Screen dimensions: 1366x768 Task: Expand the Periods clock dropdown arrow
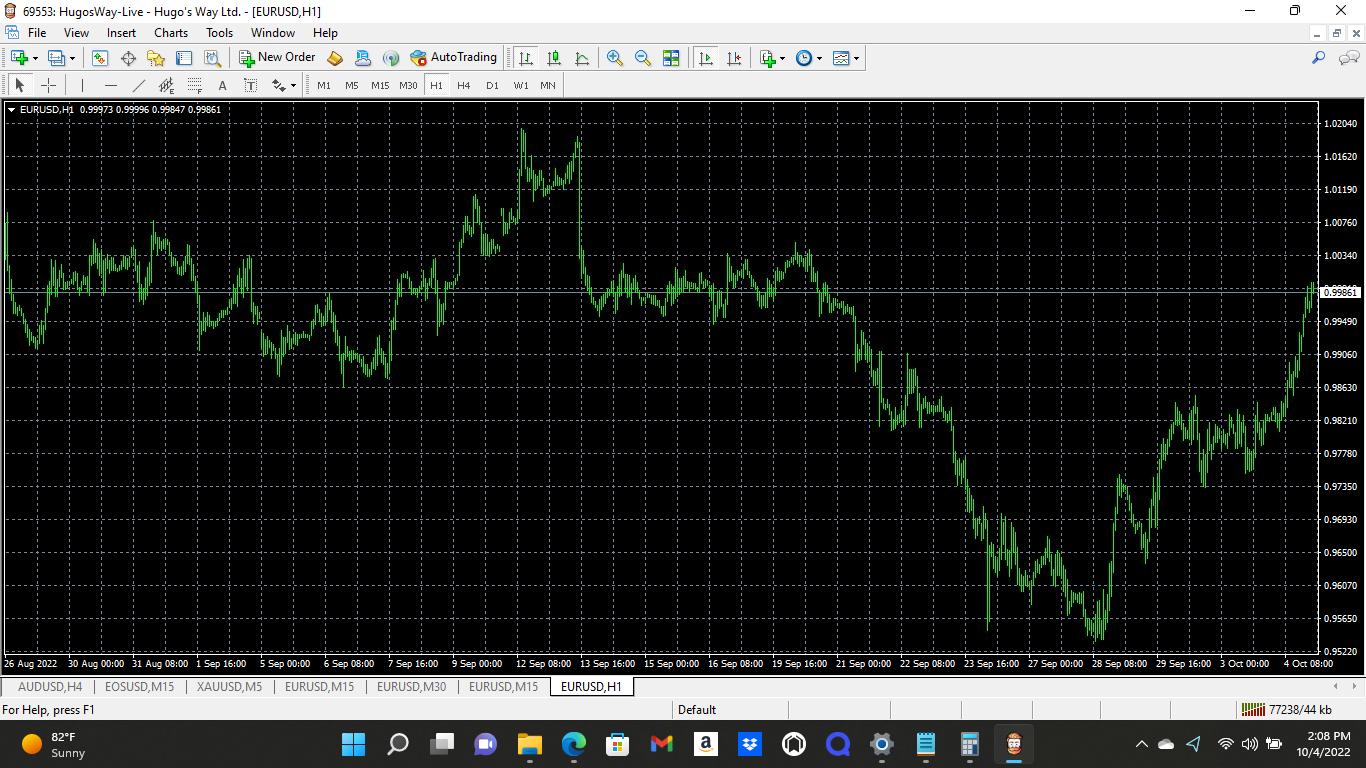819,58
